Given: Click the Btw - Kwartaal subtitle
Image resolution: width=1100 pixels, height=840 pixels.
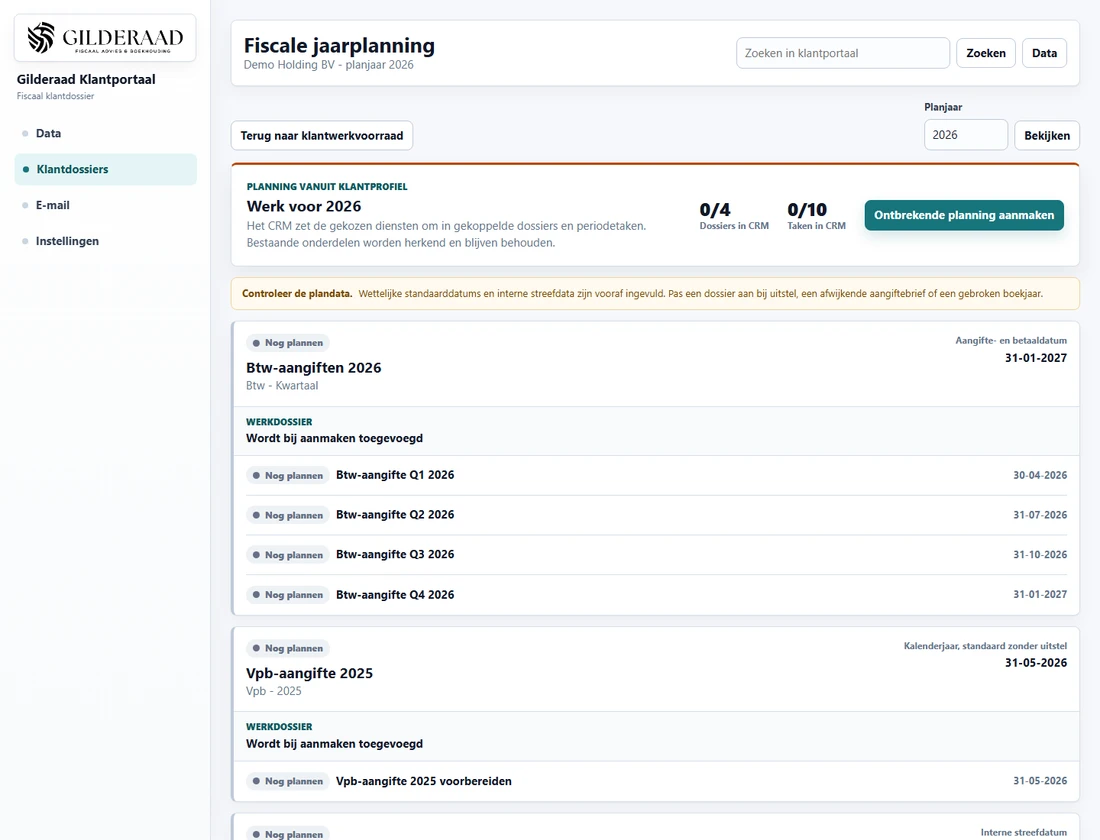Looking at the screenshot, I should tap(282, 386).
